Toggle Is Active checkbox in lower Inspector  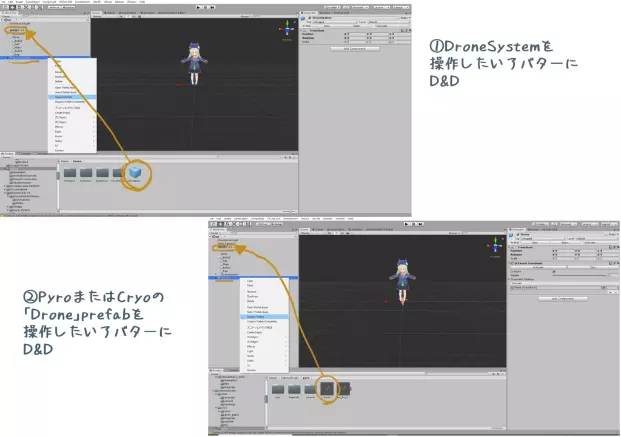pos(554,271)
